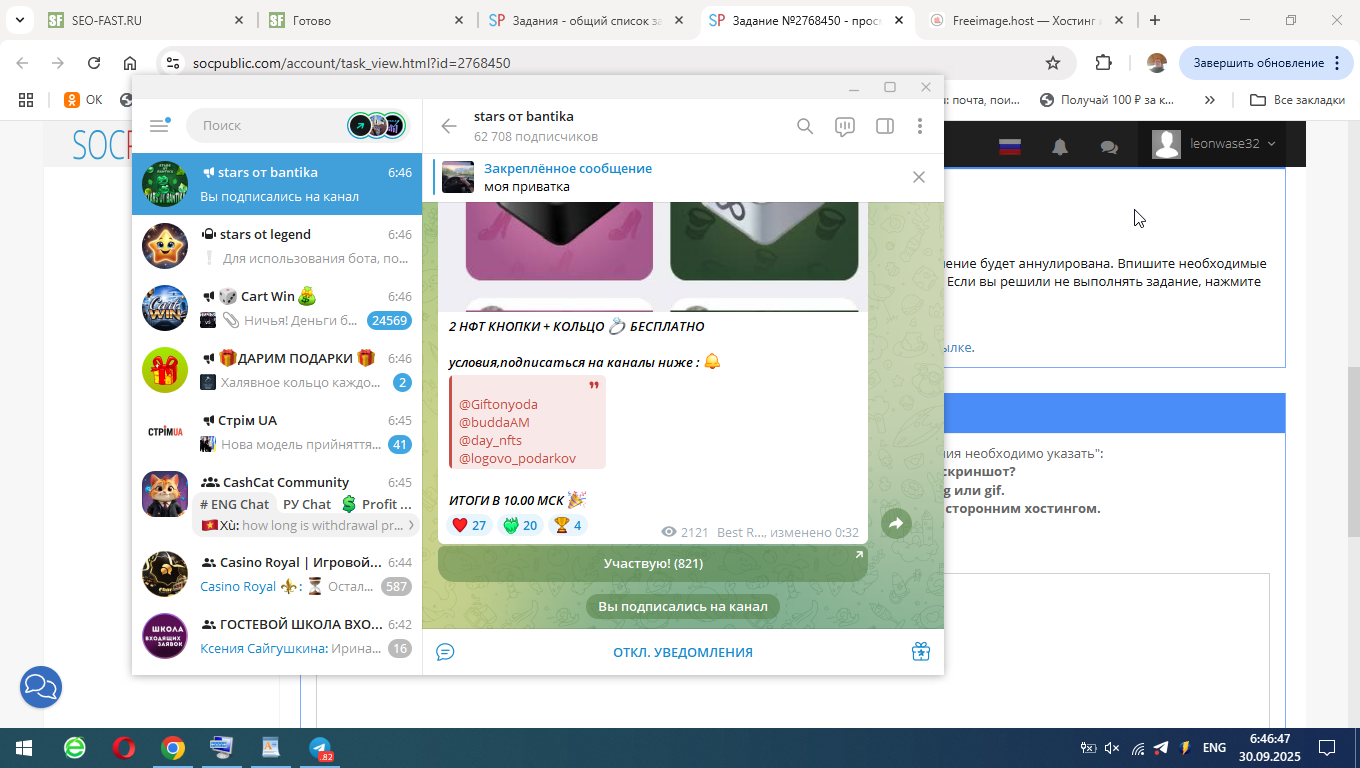Click 'ОТКЛ. УВЕДОМЛЕНИЯ' to mute channel
The image size is (1360, 768).
pyautogui.click(x=683, y=652)
